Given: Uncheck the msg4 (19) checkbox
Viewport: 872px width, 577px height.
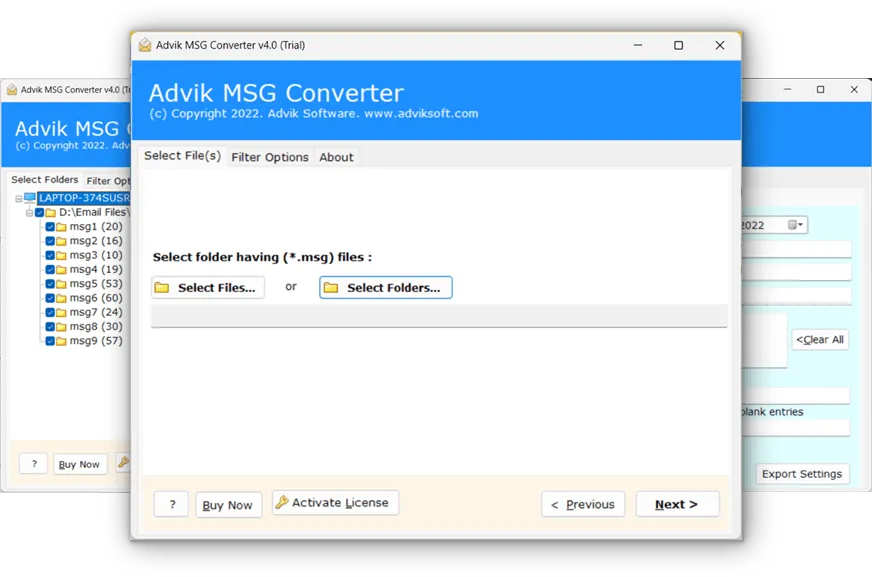Looking at the screenshot, I should [50, 270].
